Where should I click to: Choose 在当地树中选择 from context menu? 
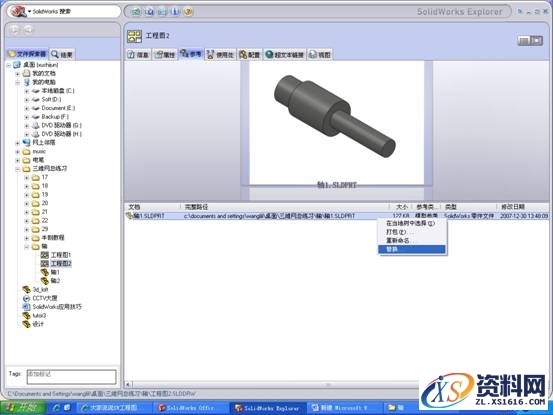(x=412, y=224)
